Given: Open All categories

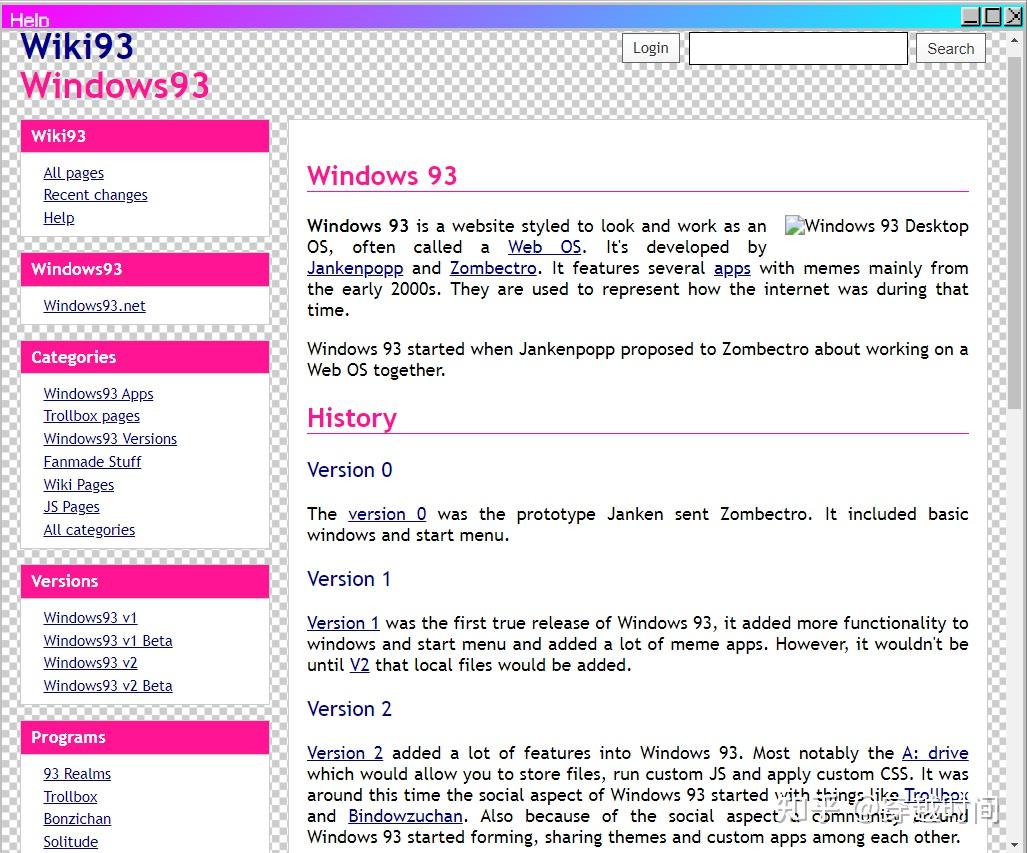Looking at the screenshot, I should (x=89, y=529).
